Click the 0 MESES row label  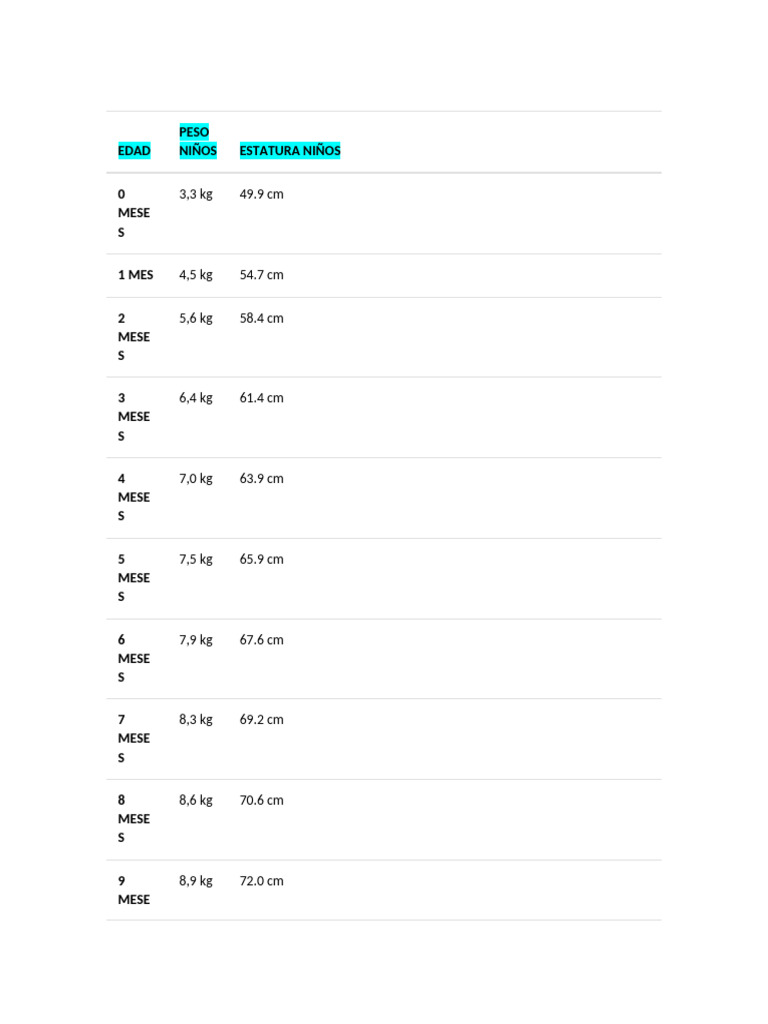click(x=133, y=213)
